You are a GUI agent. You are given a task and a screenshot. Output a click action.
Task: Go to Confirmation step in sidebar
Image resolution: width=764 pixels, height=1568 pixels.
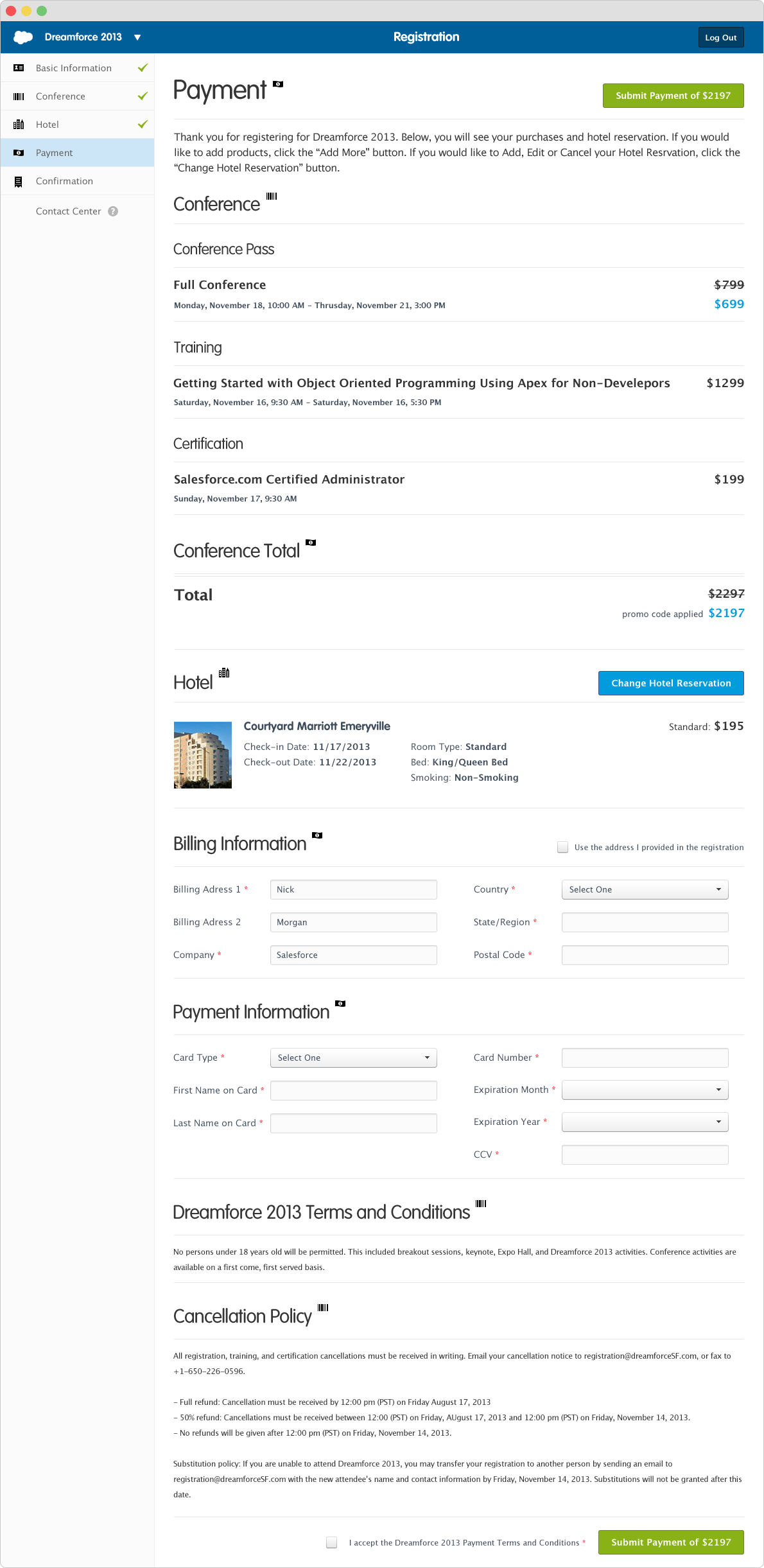[77, 181]
